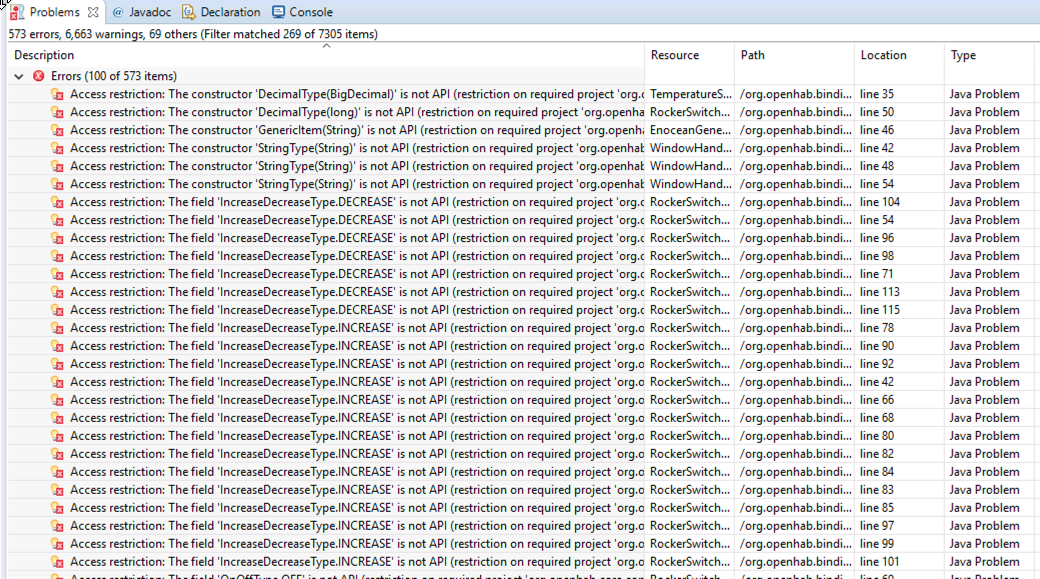Sort problems by Location column header
This screenshot has height=579, width=1040.
[x=883, y=55]
